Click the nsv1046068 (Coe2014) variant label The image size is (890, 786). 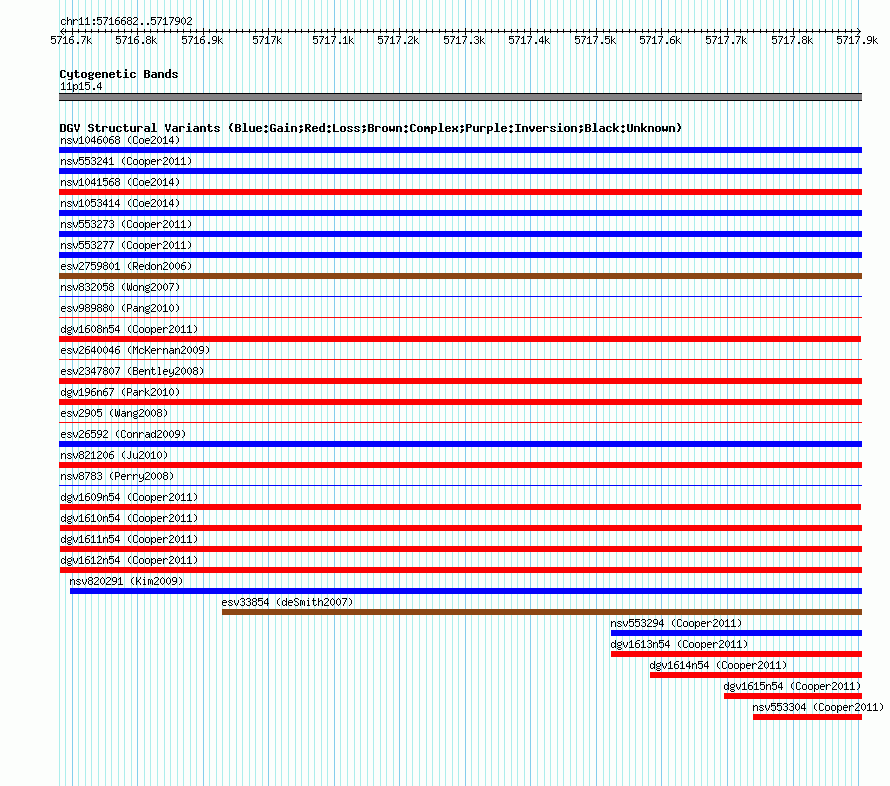pos(120,140)
